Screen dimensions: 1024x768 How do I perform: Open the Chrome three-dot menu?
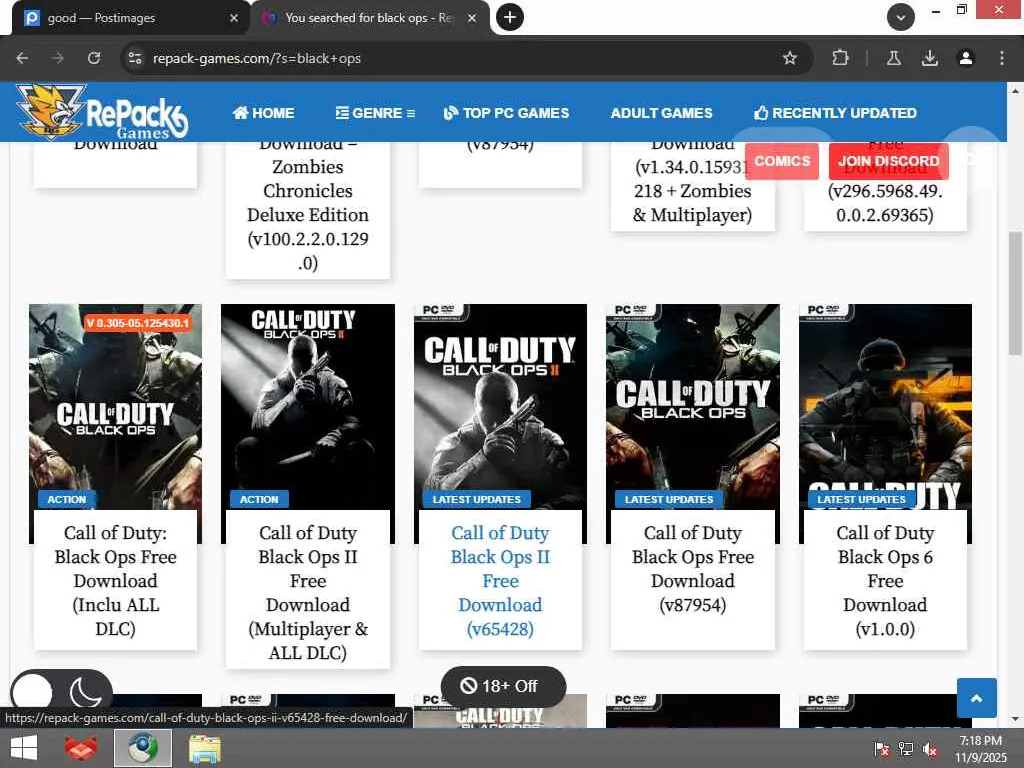point(1002,58)
